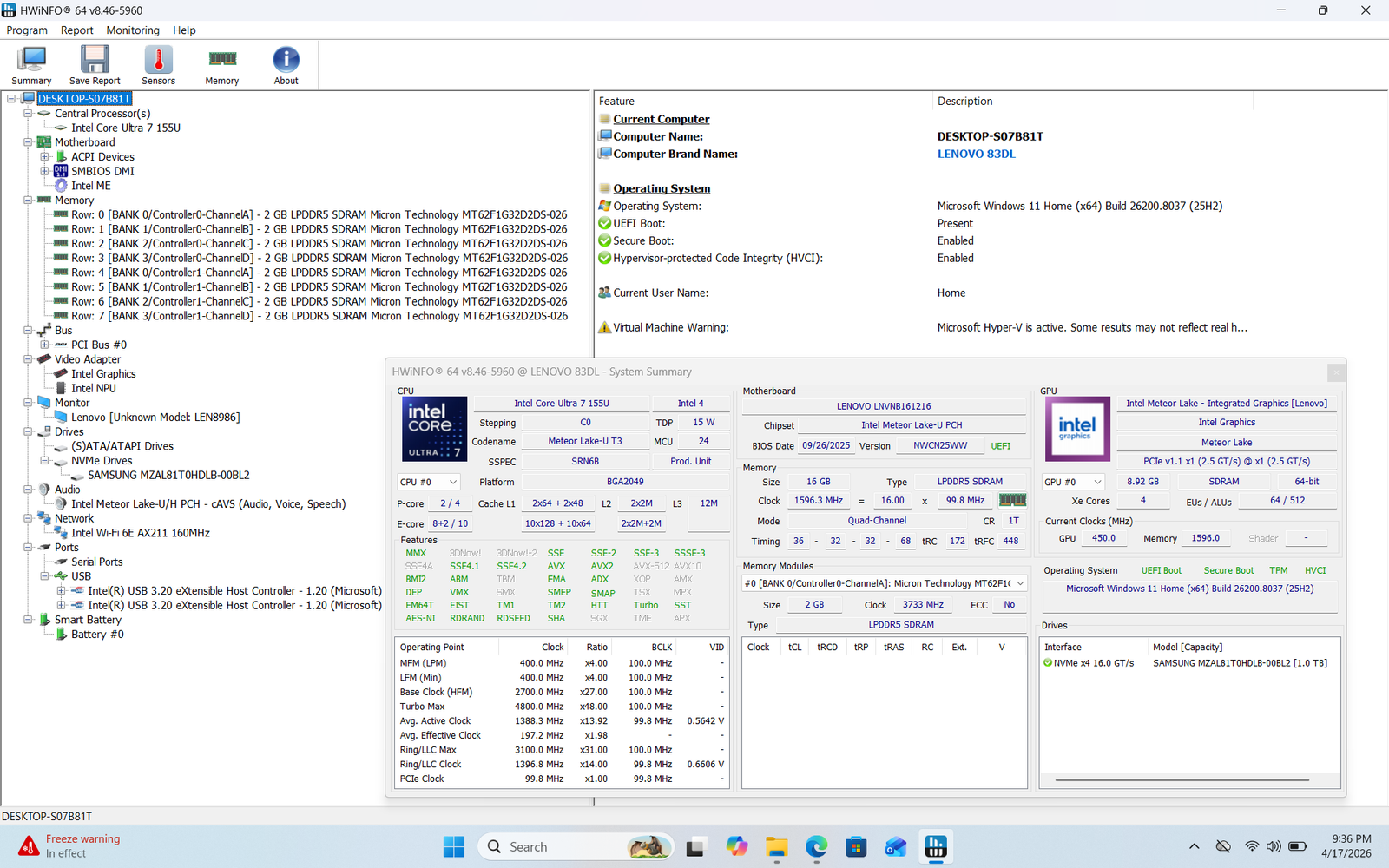Click the Intel Core Ultra 7 logo
Image resolution: width=1389 pixels, height=868 pixels.
tap(434, 428)
